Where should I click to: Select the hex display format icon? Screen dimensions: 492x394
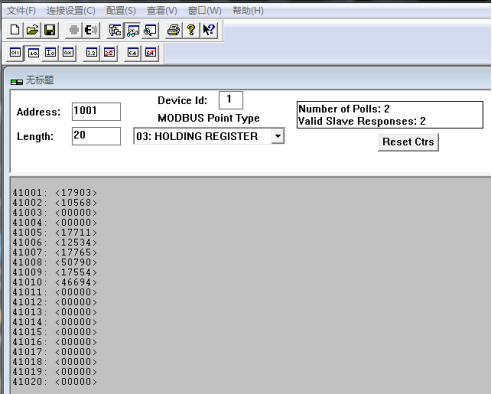click(68, 53)
